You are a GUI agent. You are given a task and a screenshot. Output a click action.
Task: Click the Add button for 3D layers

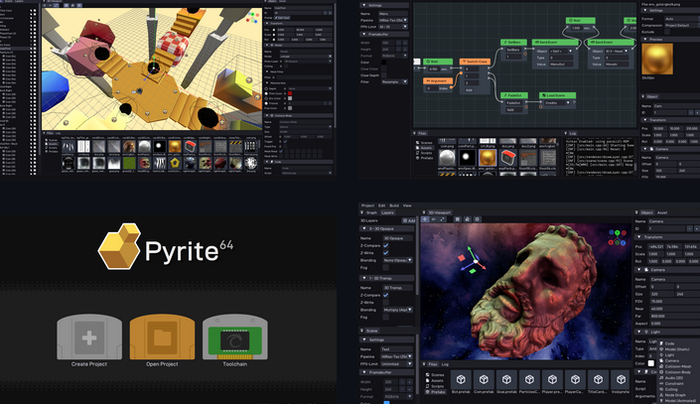pyautogui.click(x=408, y=220)
